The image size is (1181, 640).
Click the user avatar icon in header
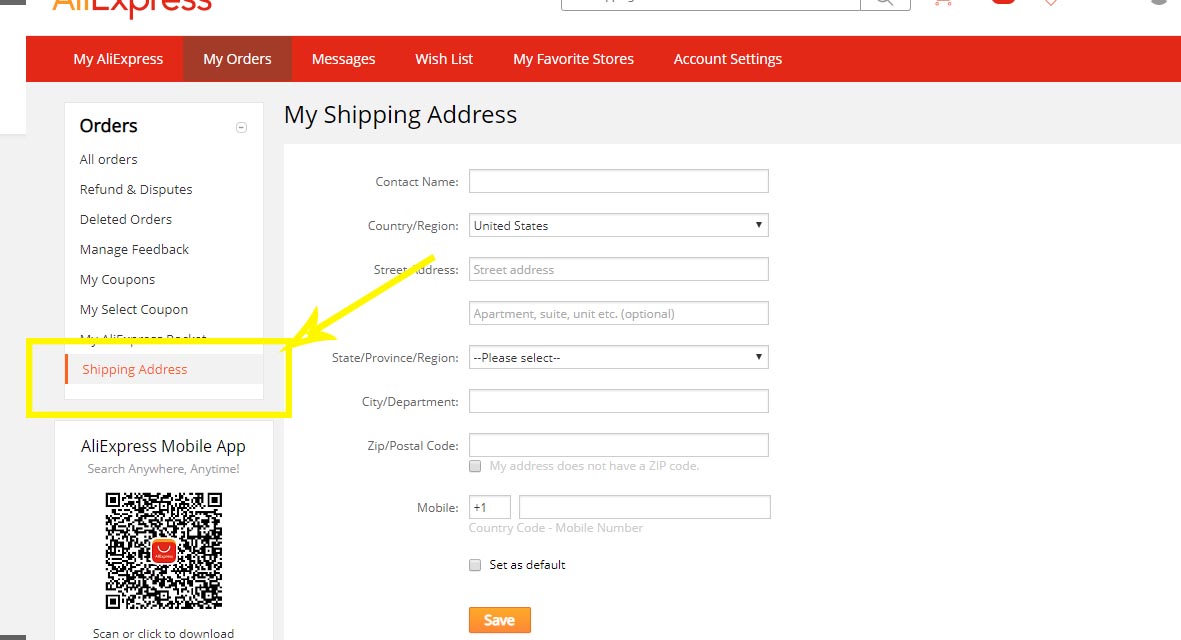pos(1159,3)
